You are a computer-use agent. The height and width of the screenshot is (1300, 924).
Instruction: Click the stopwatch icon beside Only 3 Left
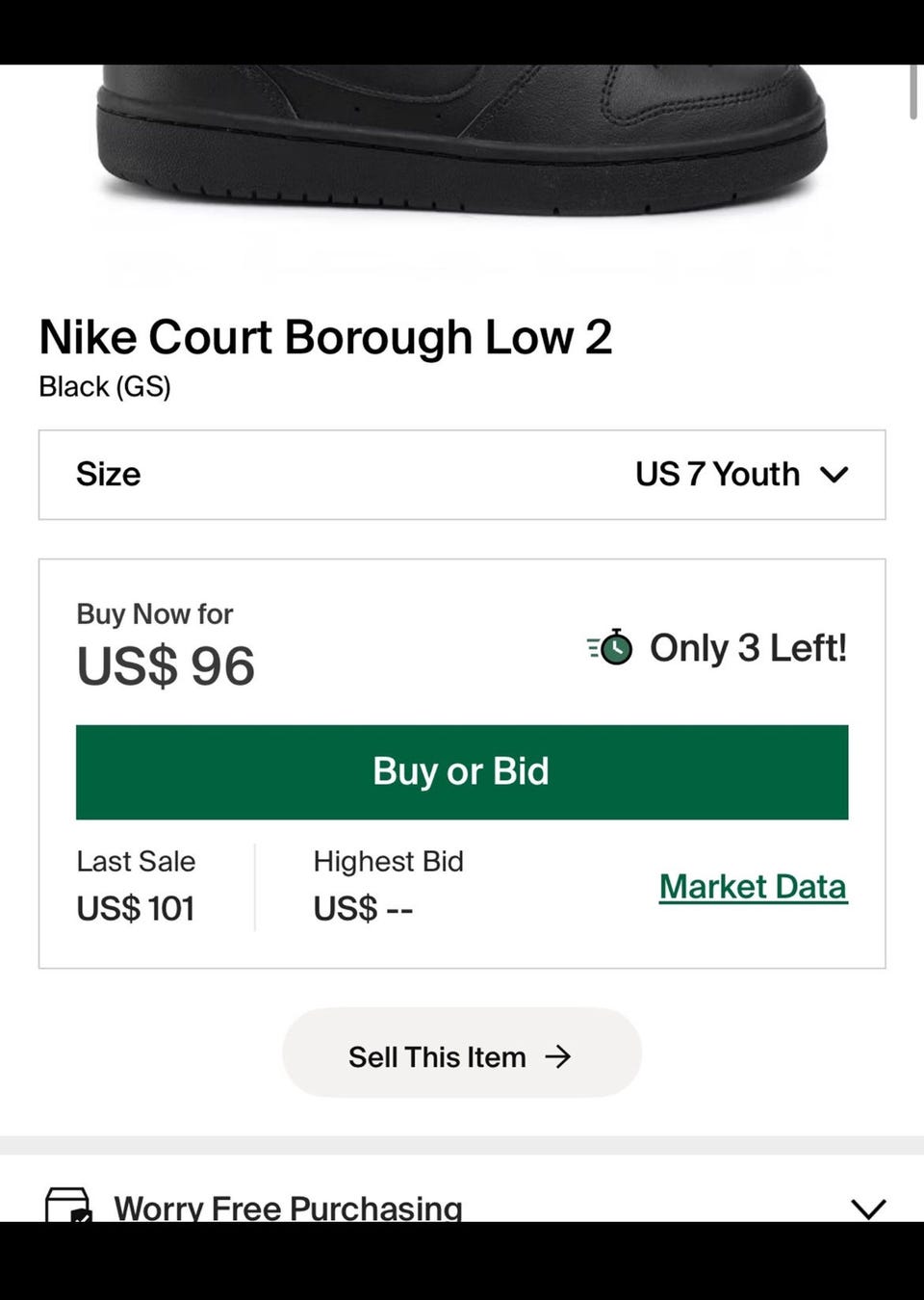pos(611,648)
